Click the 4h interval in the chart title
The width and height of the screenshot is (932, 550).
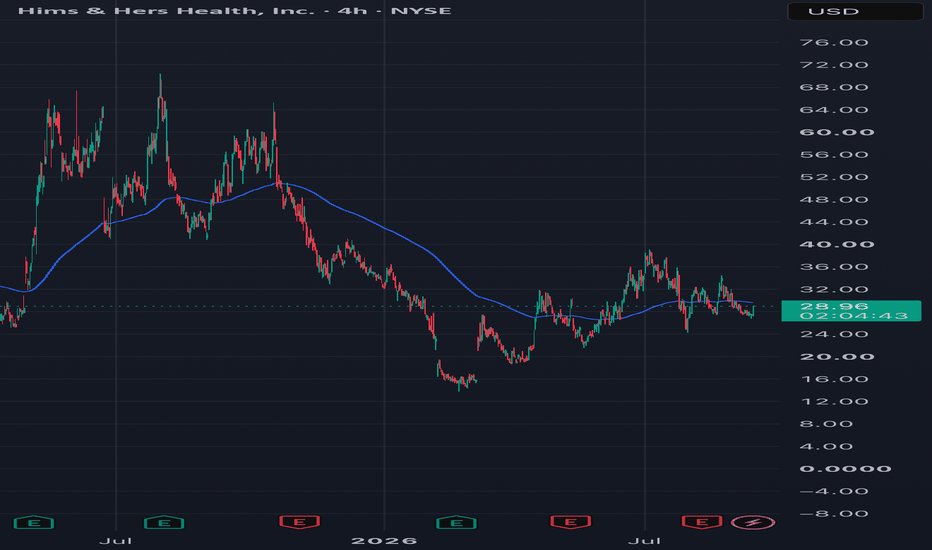click(x=352, y=11)
